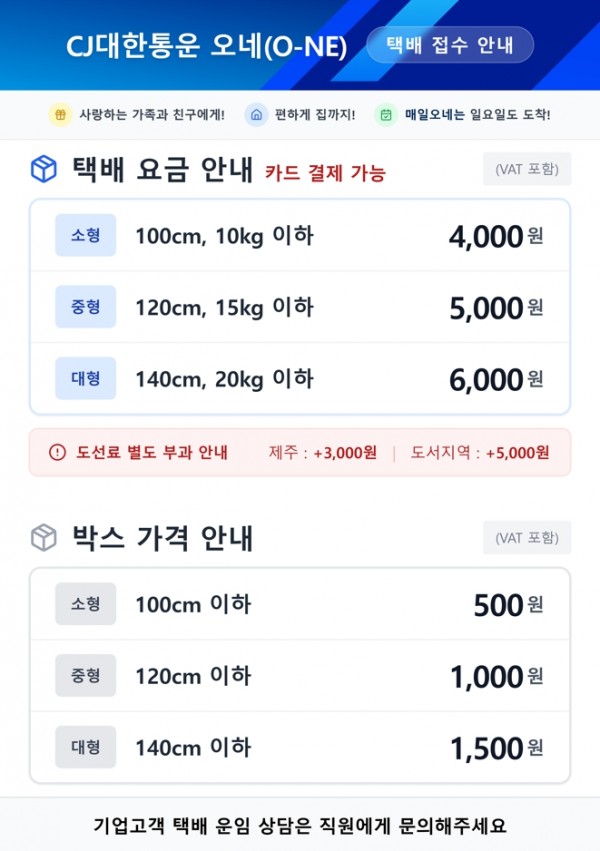Select the gray 대형 box size tag
The image size is (600, 851).
click(86, 747)
